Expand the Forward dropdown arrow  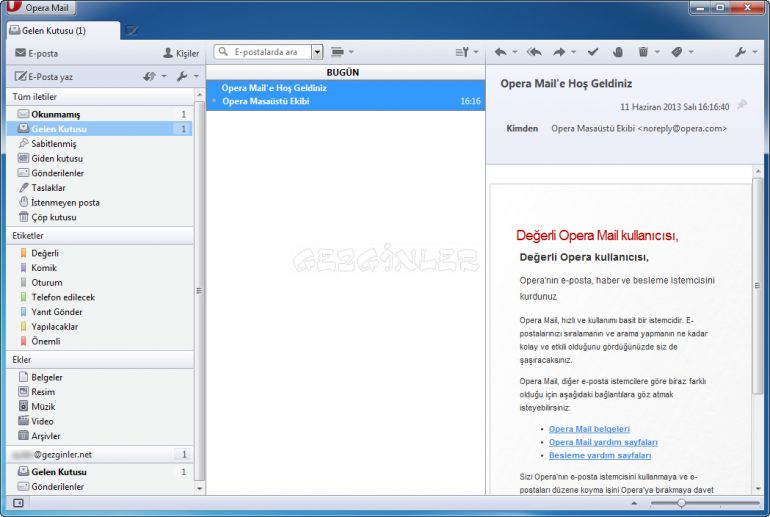pos(573,52)
